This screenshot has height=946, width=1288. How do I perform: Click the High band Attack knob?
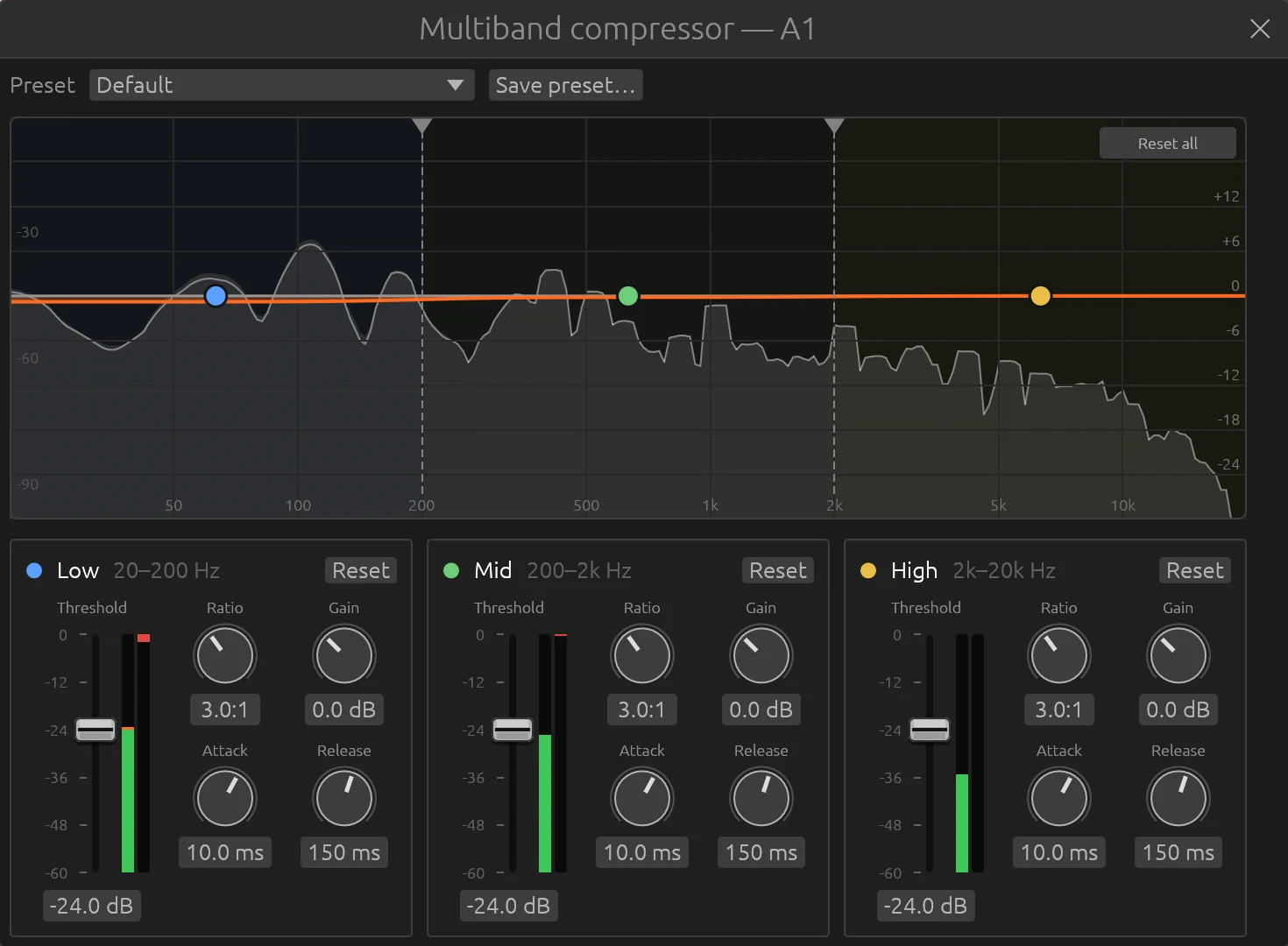[x=1059, y=798]
